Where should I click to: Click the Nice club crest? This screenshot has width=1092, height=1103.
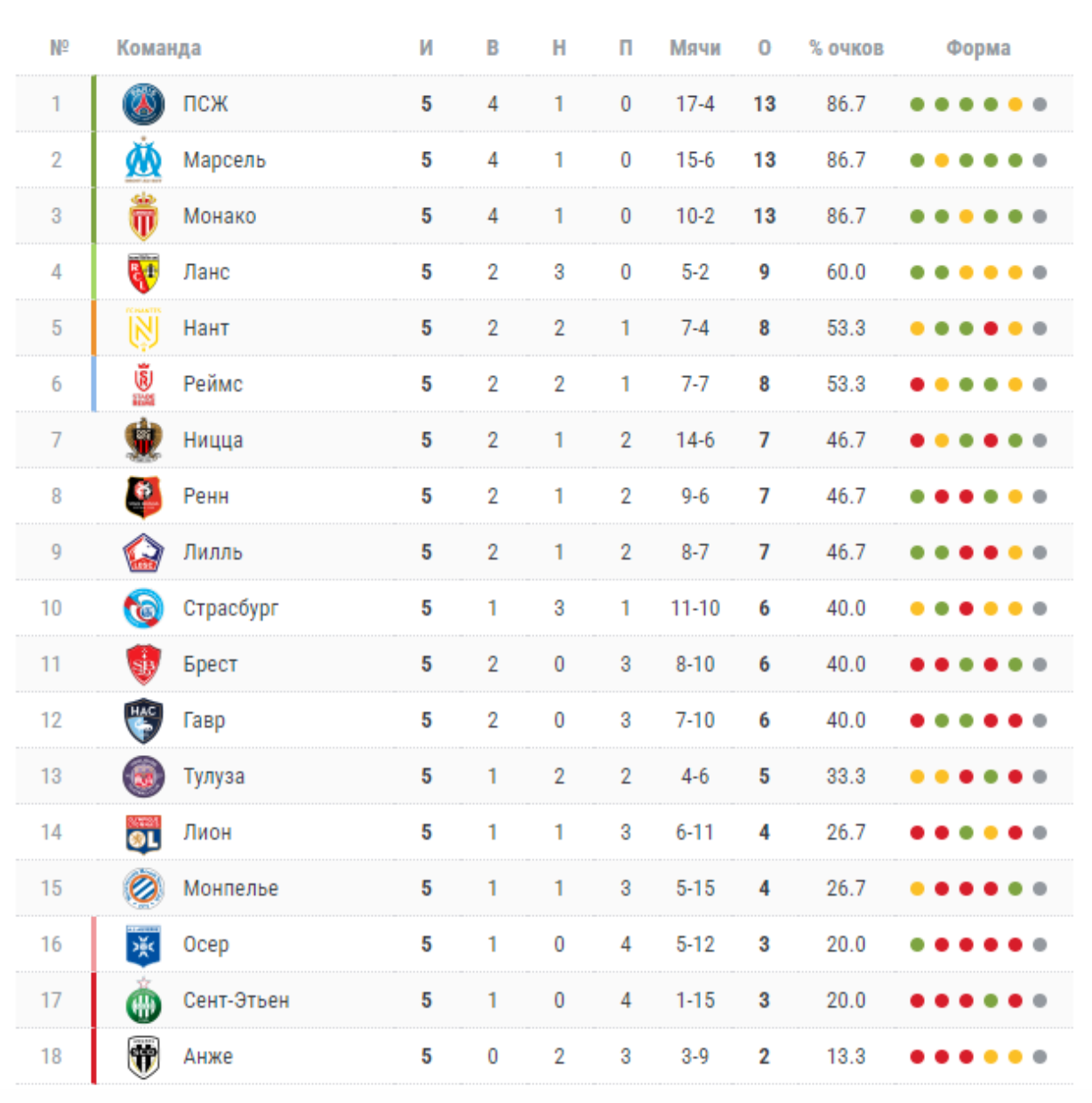[x=143, y=440]
